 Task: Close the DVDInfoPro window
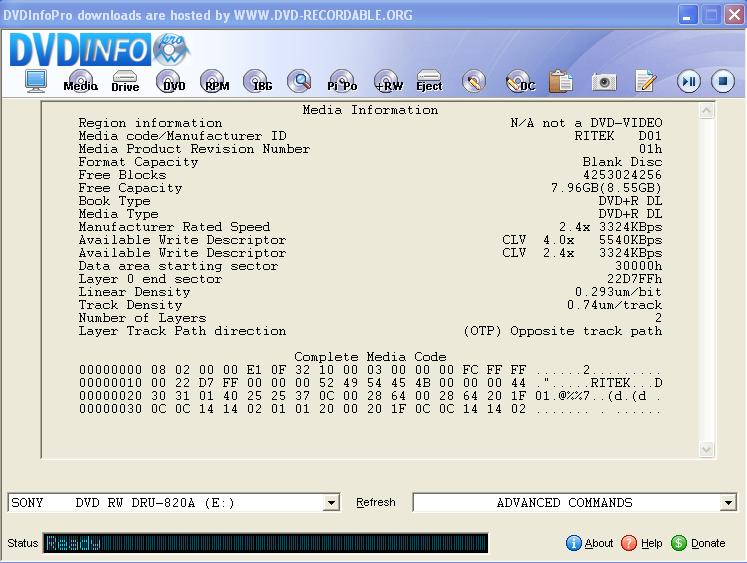pyautogui.click(x=734, y=15)
